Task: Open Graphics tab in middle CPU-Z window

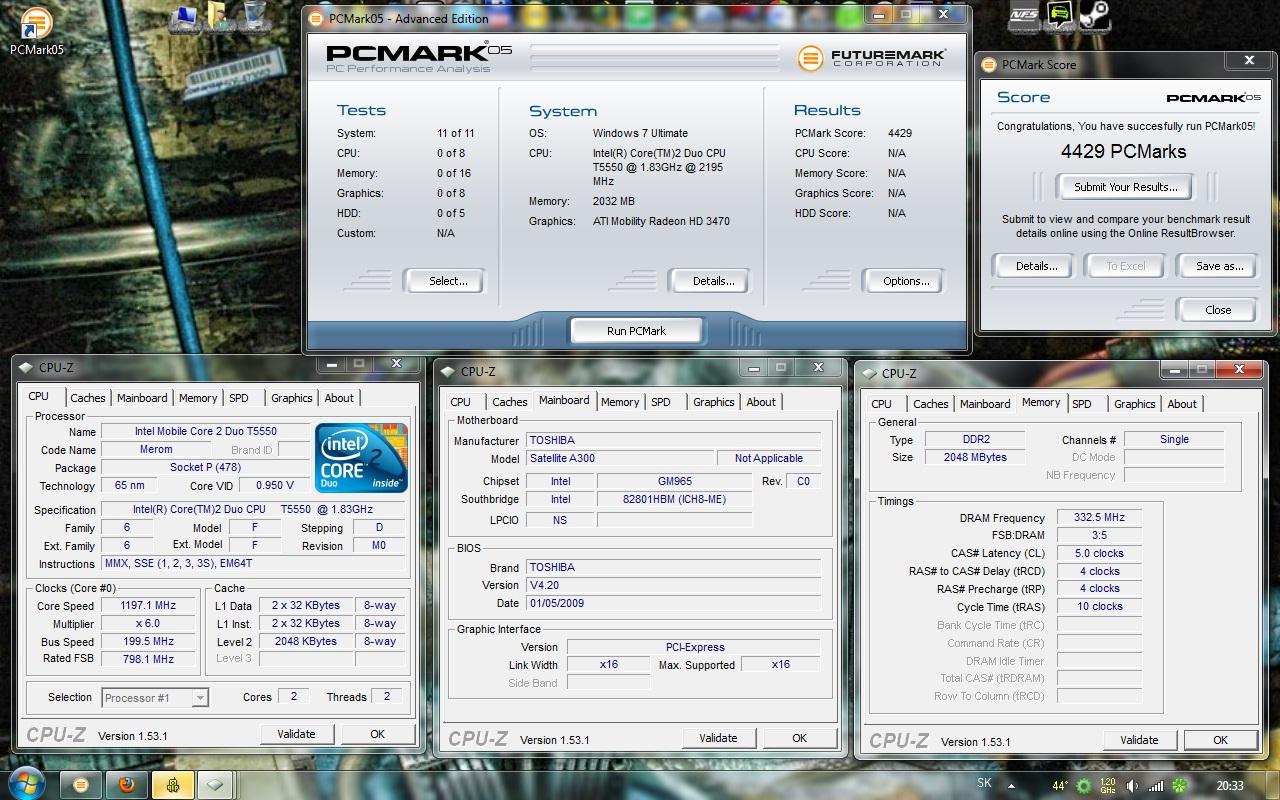Action: coord(714,402)
